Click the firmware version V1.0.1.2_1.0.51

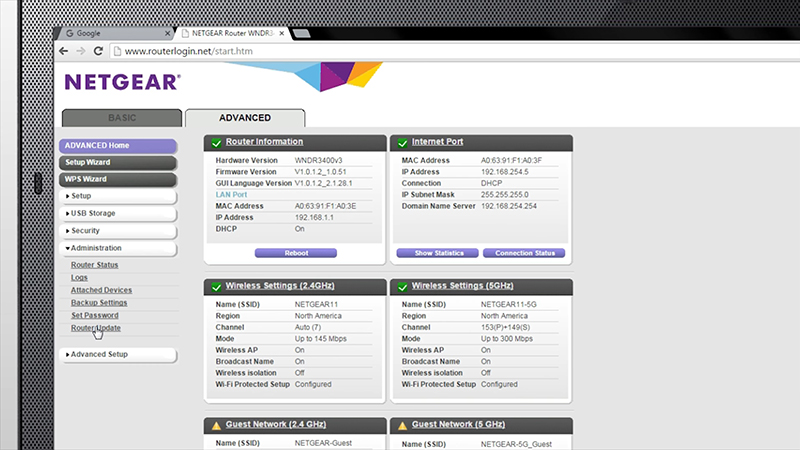click(320, 172)
